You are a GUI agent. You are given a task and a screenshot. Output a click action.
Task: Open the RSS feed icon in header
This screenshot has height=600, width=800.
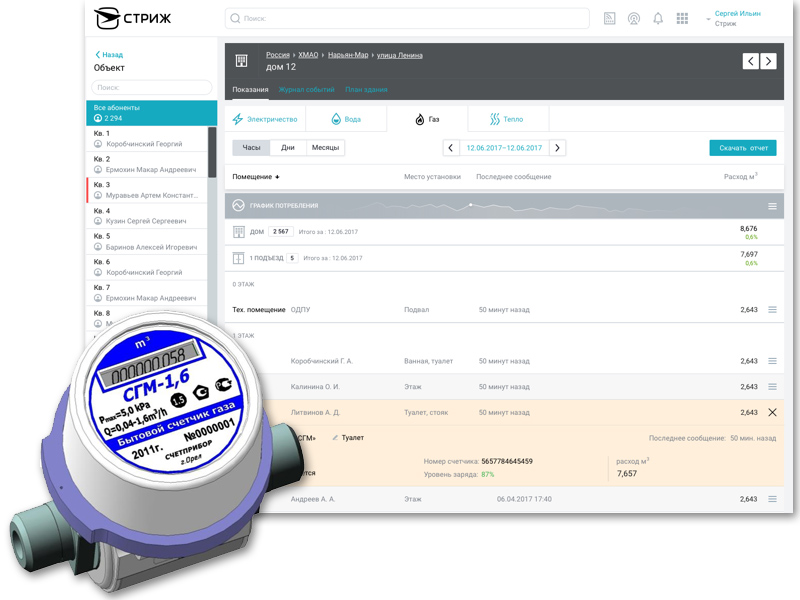[x=609, y=18]
